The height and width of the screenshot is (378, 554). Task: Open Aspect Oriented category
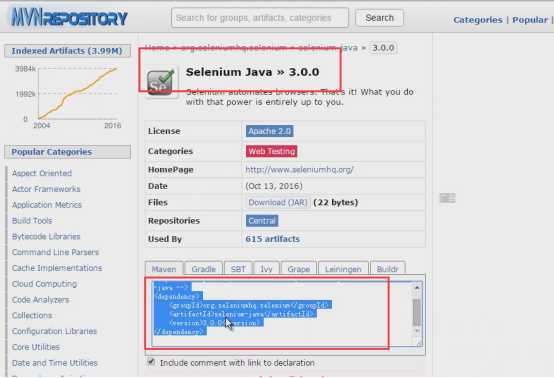(x=42, y=173)
